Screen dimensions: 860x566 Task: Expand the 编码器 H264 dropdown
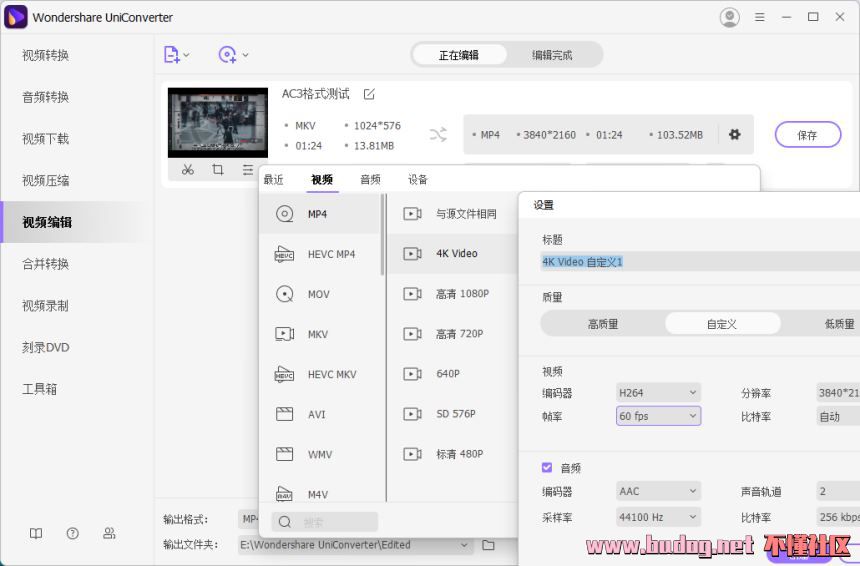[x=658, y=393]
